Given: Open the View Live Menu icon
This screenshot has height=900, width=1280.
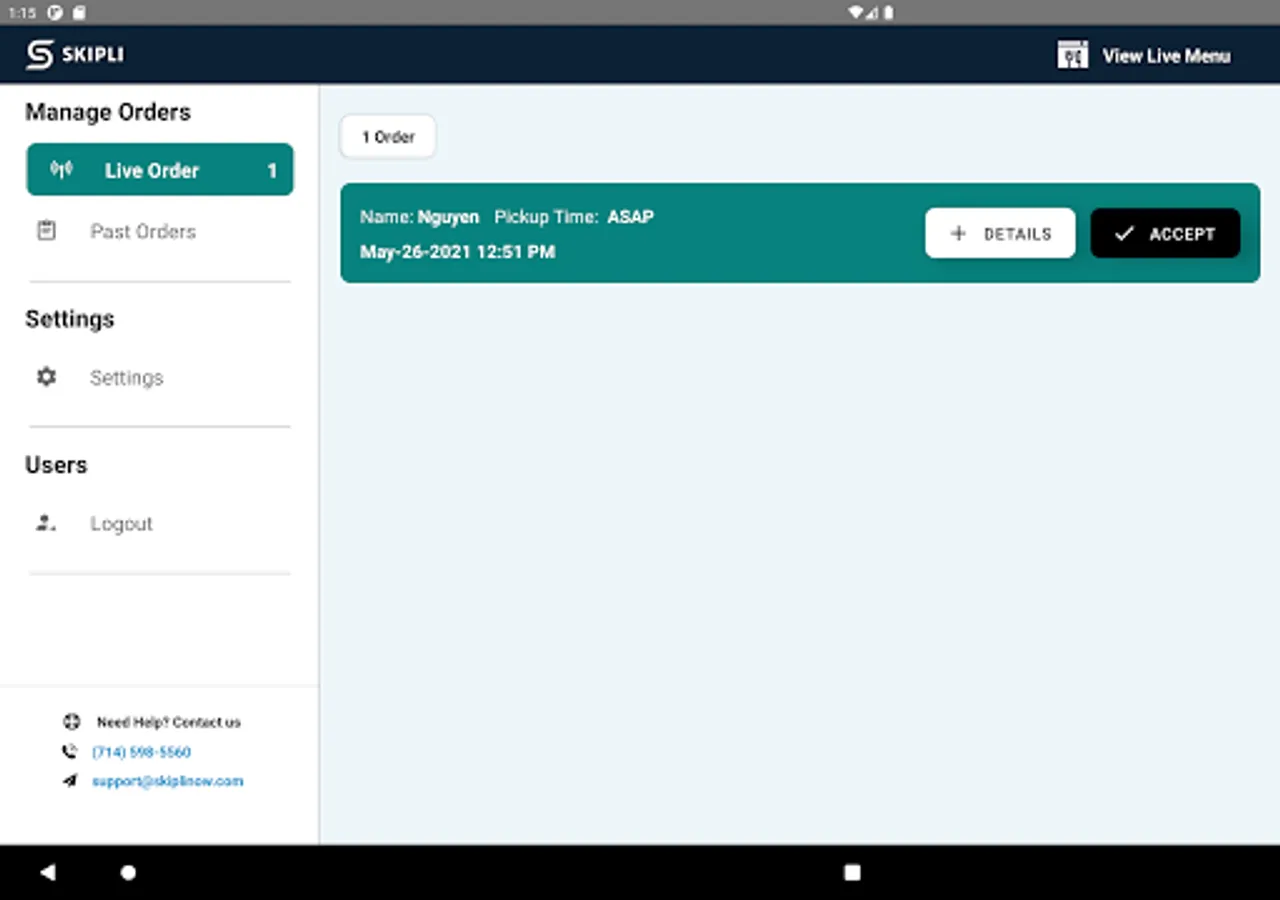Looking at the screenshot, I should click(1072, 55).
